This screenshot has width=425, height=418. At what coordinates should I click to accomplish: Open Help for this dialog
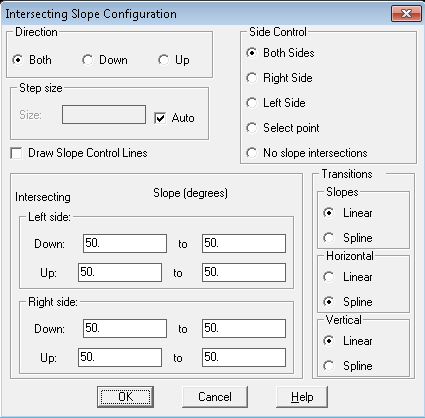[302, 397]
